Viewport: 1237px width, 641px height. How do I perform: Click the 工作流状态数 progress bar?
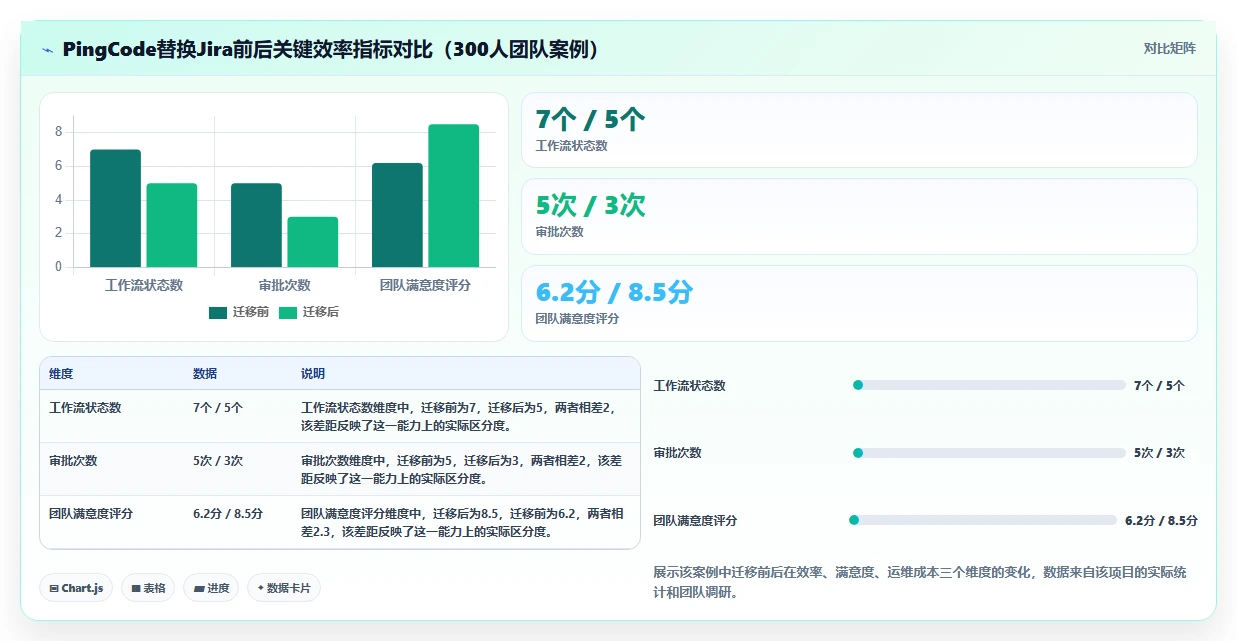pyautogui.click(x=989, y=385)
